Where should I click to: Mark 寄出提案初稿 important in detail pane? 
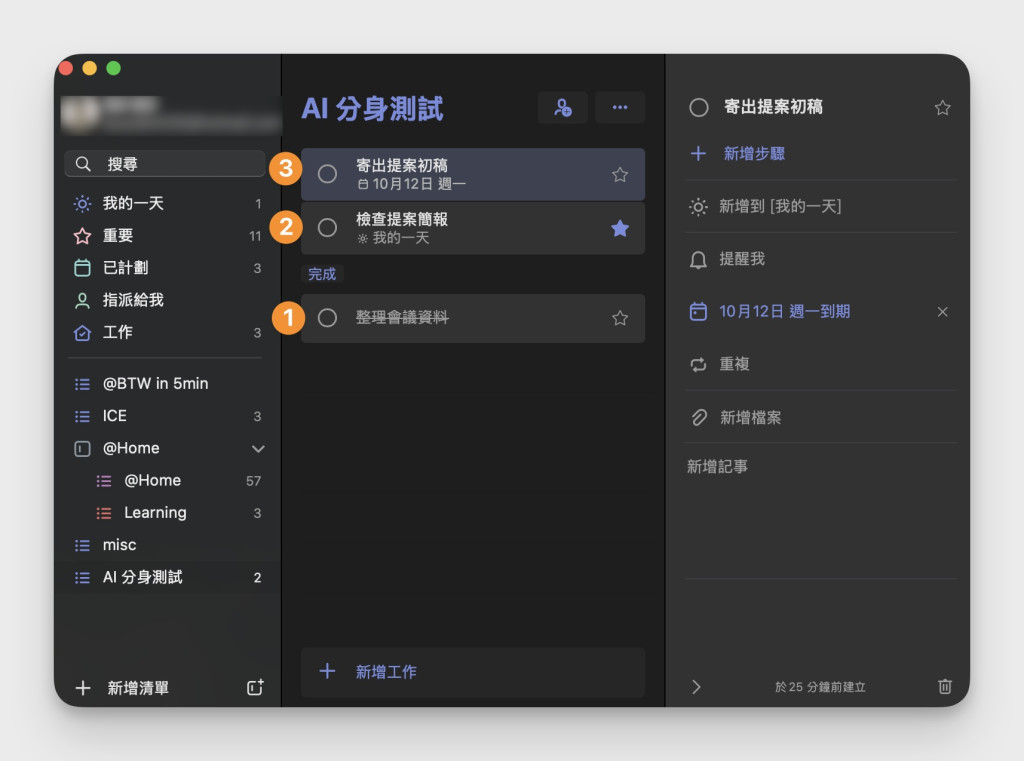pos(942,108)
